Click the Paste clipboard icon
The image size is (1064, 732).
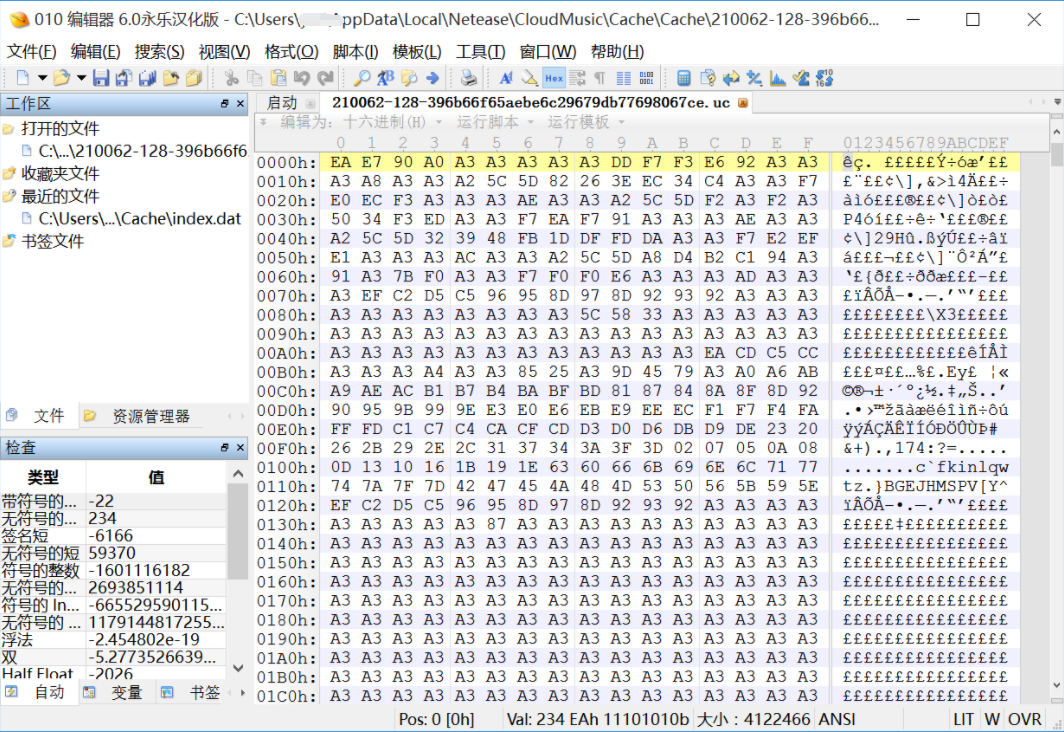point(278,78)
